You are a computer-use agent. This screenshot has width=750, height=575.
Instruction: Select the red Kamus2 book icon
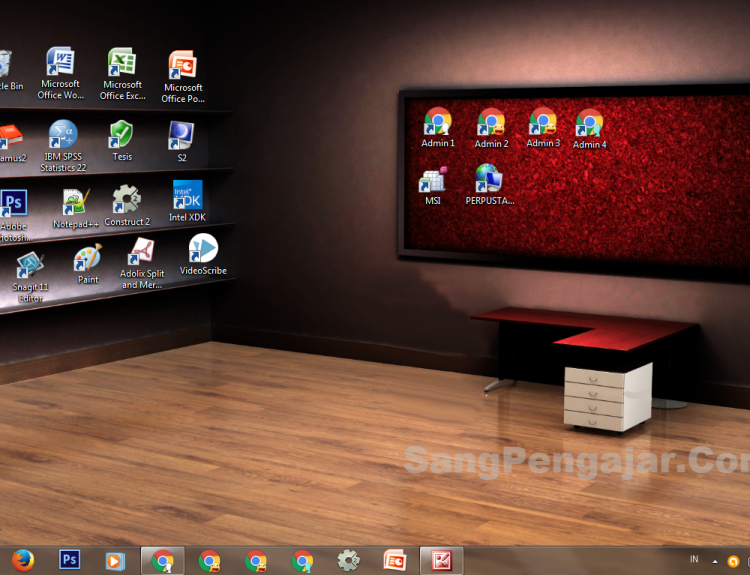(11, 143)
